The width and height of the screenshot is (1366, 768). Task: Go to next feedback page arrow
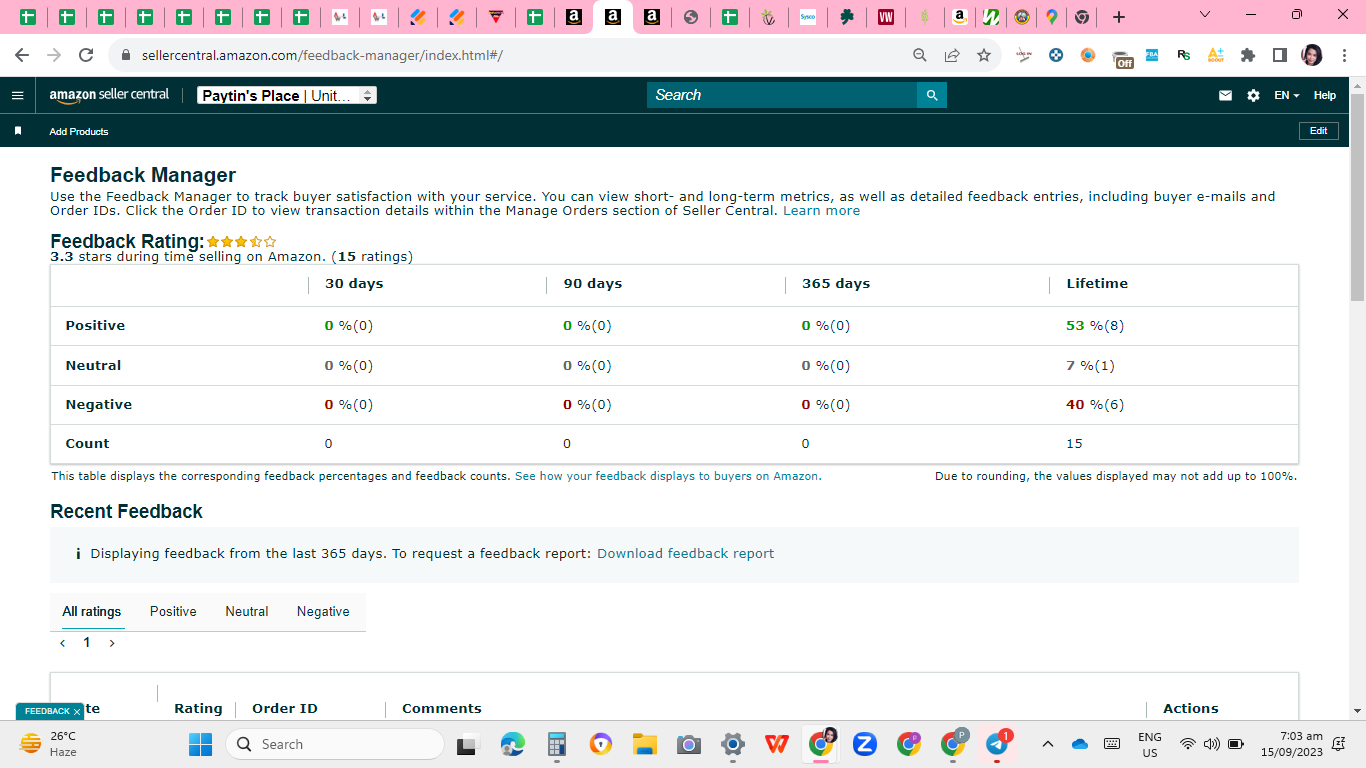[112, 643]
